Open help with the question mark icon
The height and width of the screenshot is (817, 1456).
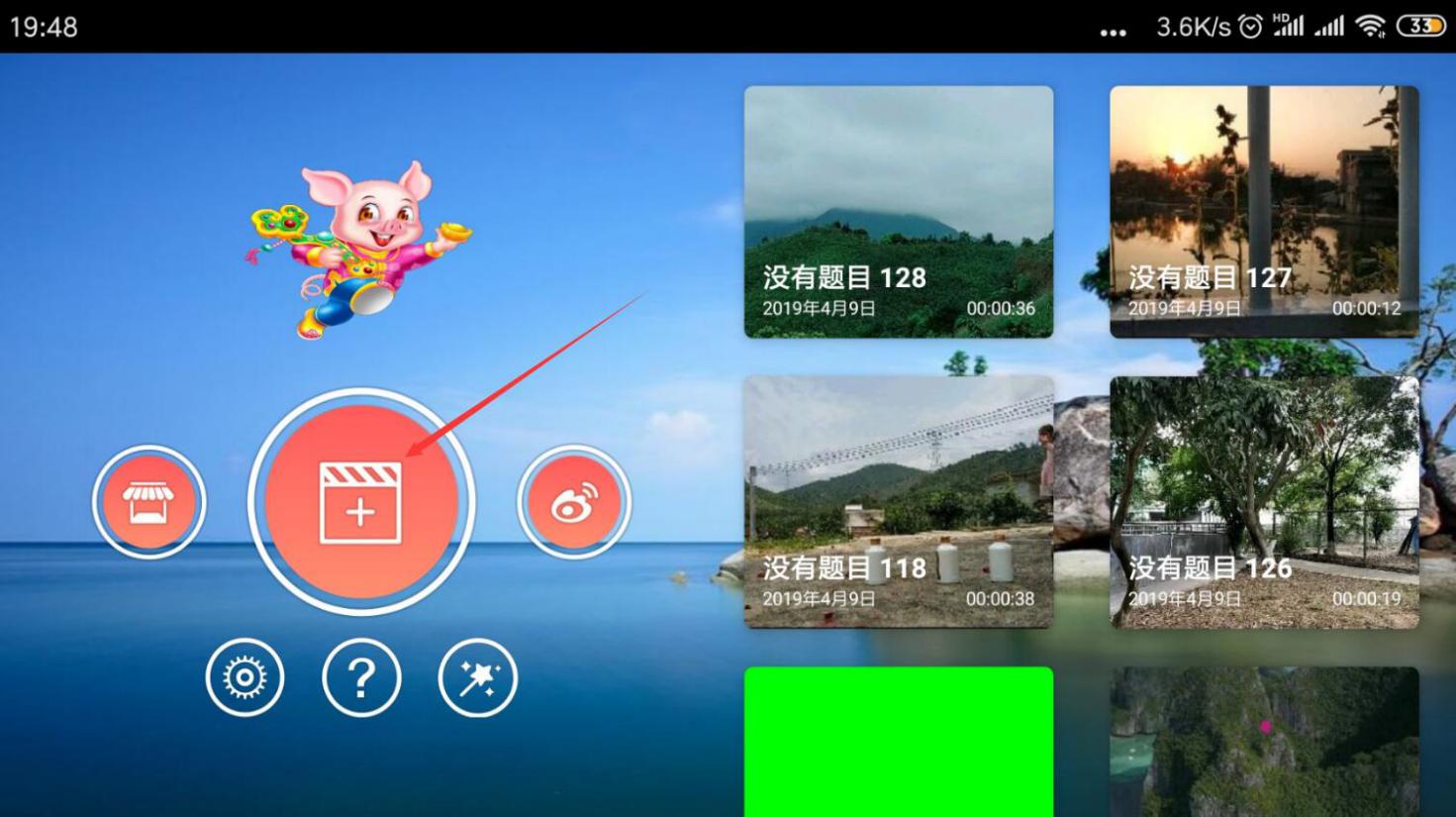click(x=361, y=678)
